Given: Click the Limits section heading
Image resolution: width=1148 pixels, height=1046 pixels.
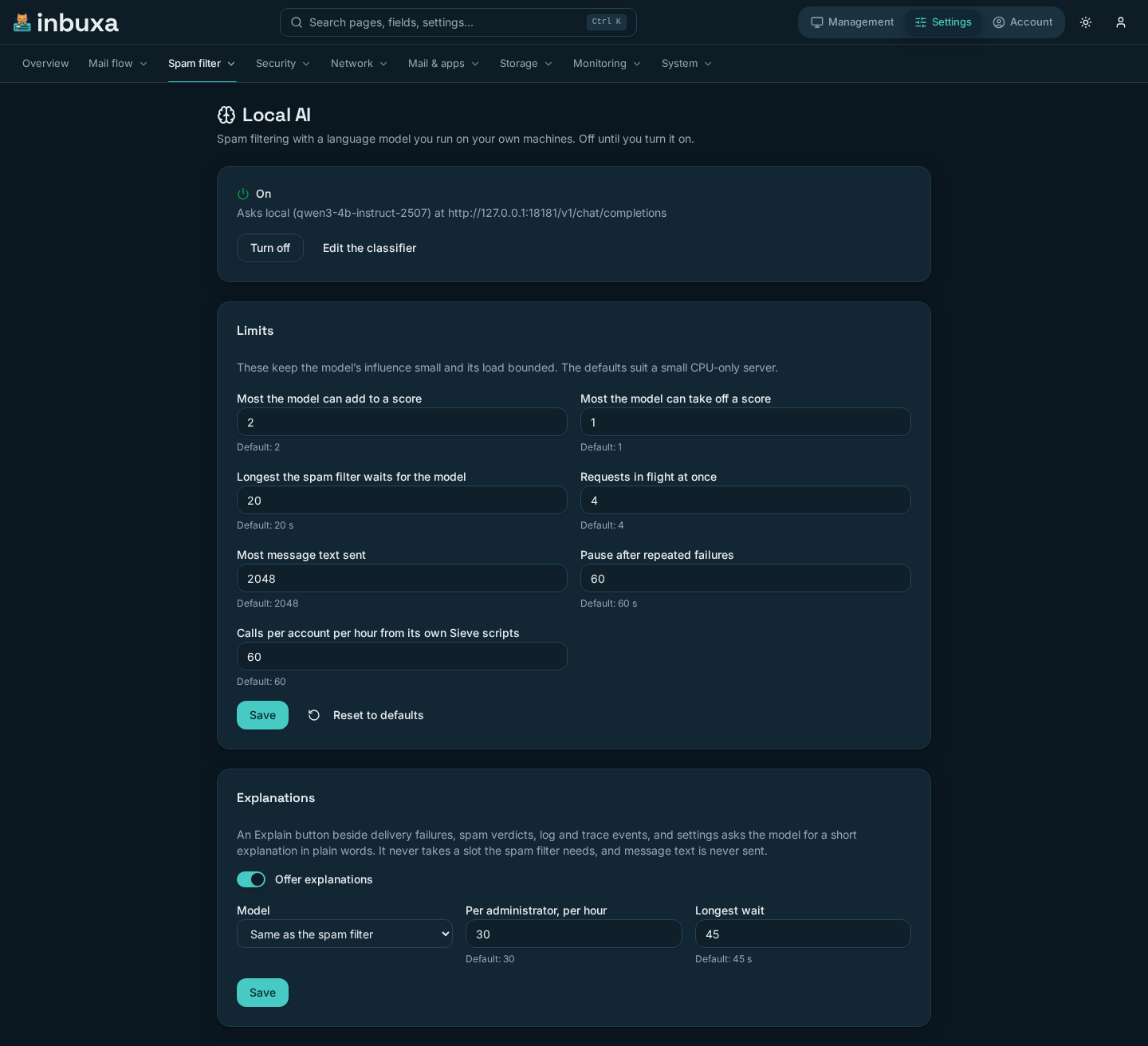Looking at the screenshot, I should click(x=255, y=331).
